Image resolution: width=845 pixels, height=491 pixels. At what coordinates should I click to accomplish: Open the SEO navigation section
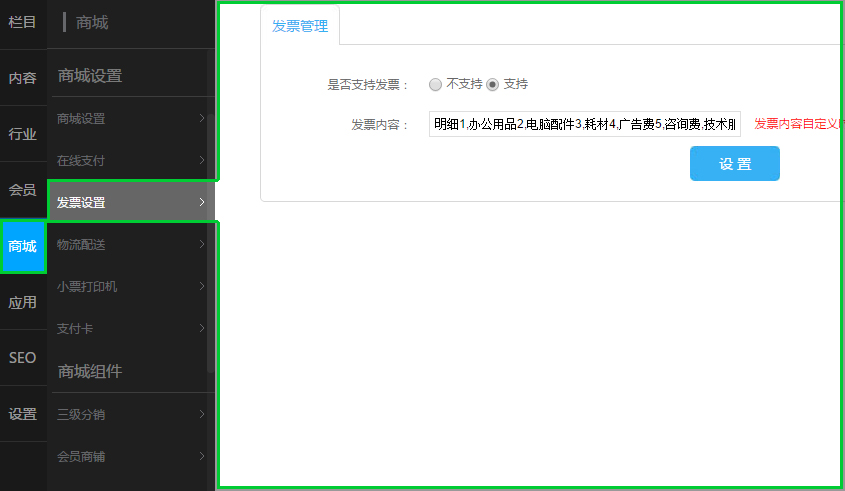click(23, 358)
